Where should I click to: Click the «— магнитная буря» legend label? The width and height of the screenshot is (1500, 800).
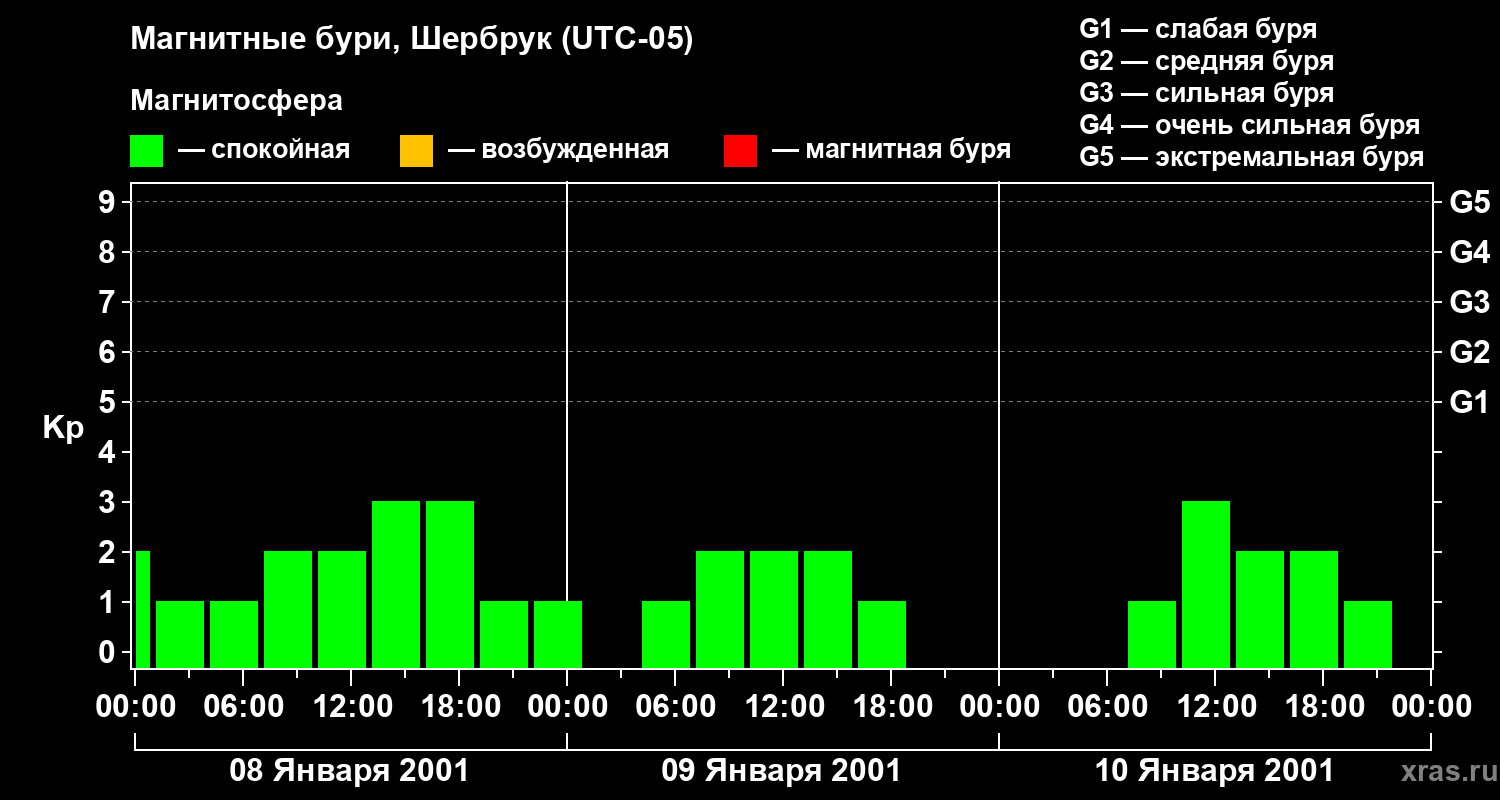(x=892, y=150)
